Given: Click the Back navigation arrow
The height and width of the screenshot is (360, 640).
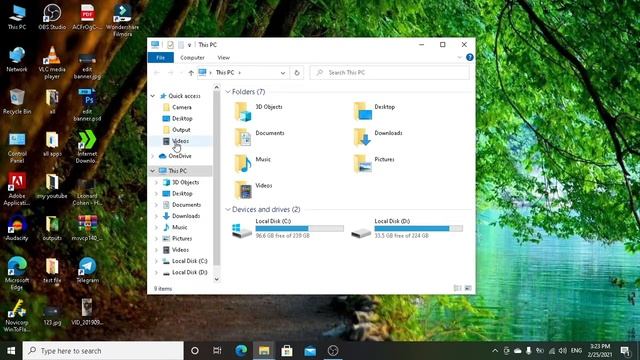Looking at the screenshot, I should pyautogui.click(x=157, y=73).
